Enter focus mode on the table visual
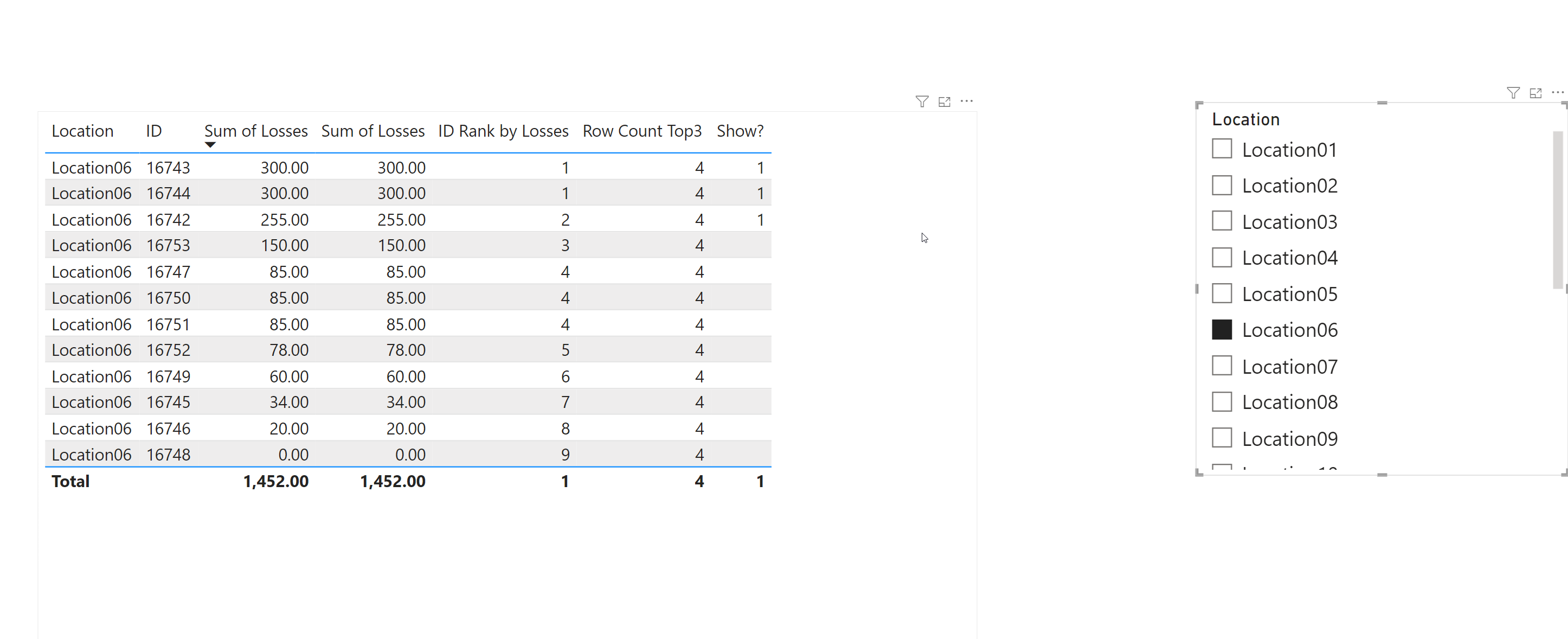The image size is (1568, 639). point(944,102)
